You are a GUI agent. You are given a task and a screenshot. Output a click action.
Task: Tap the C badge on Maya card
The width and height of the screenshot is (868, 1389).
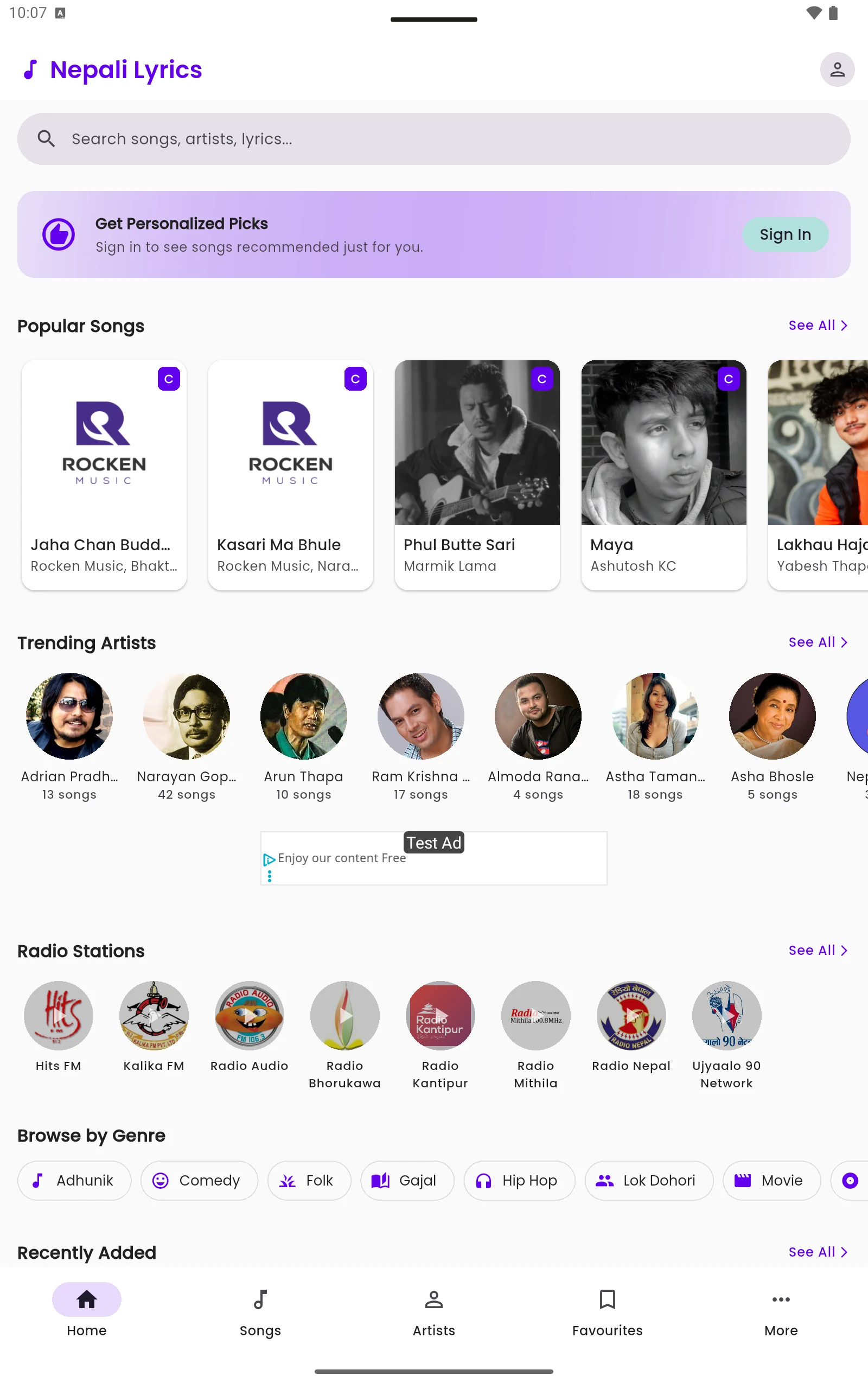coord(729,379)
